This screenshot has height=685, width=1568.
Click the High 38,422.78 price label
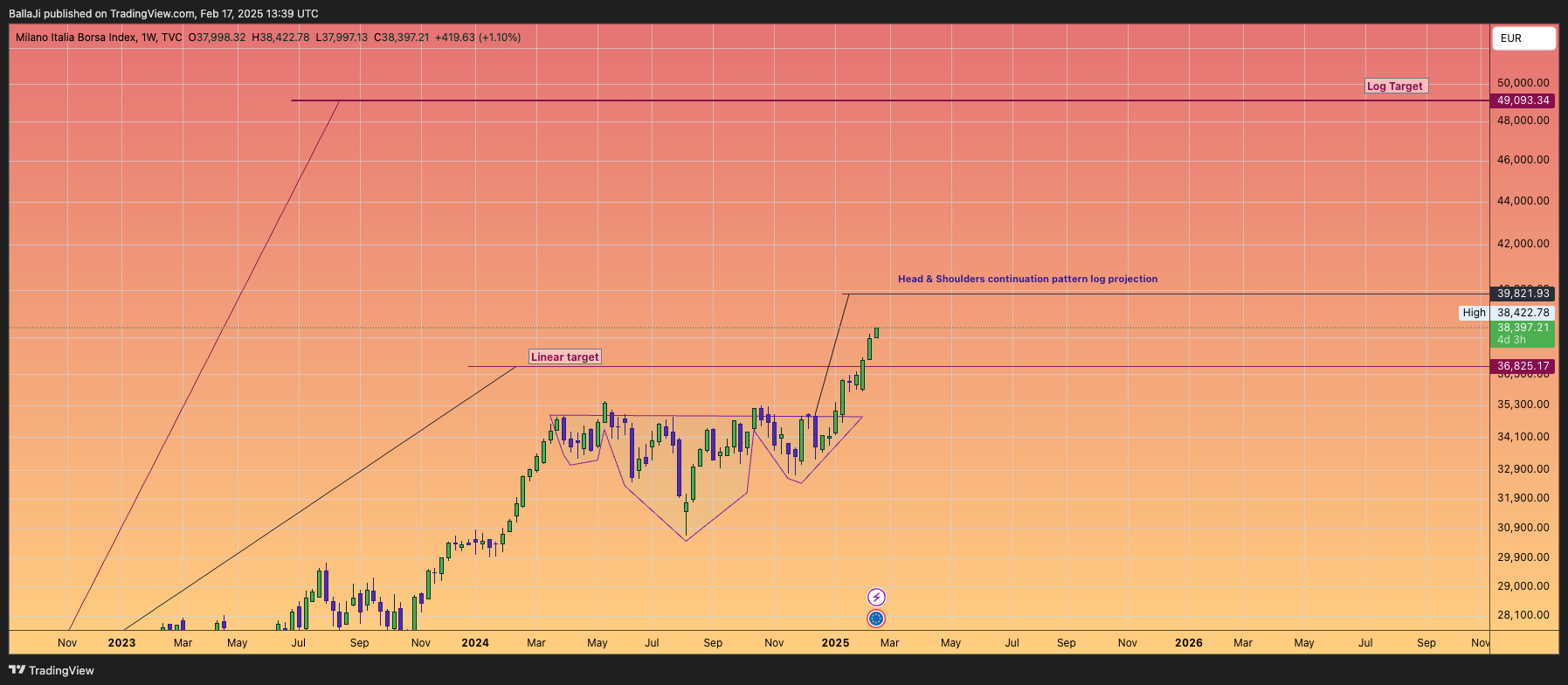(1506, 313)
